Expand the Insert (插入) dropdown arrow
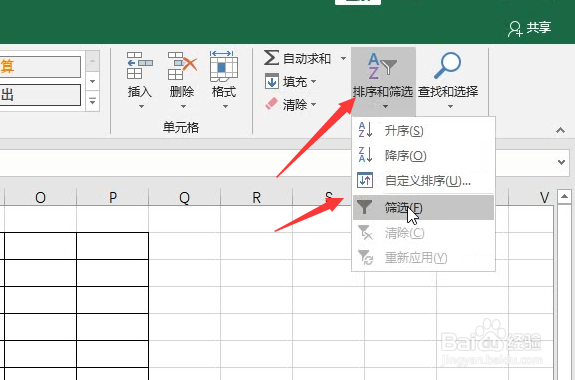Screen dimensions: 575x380 coord(141,107)
